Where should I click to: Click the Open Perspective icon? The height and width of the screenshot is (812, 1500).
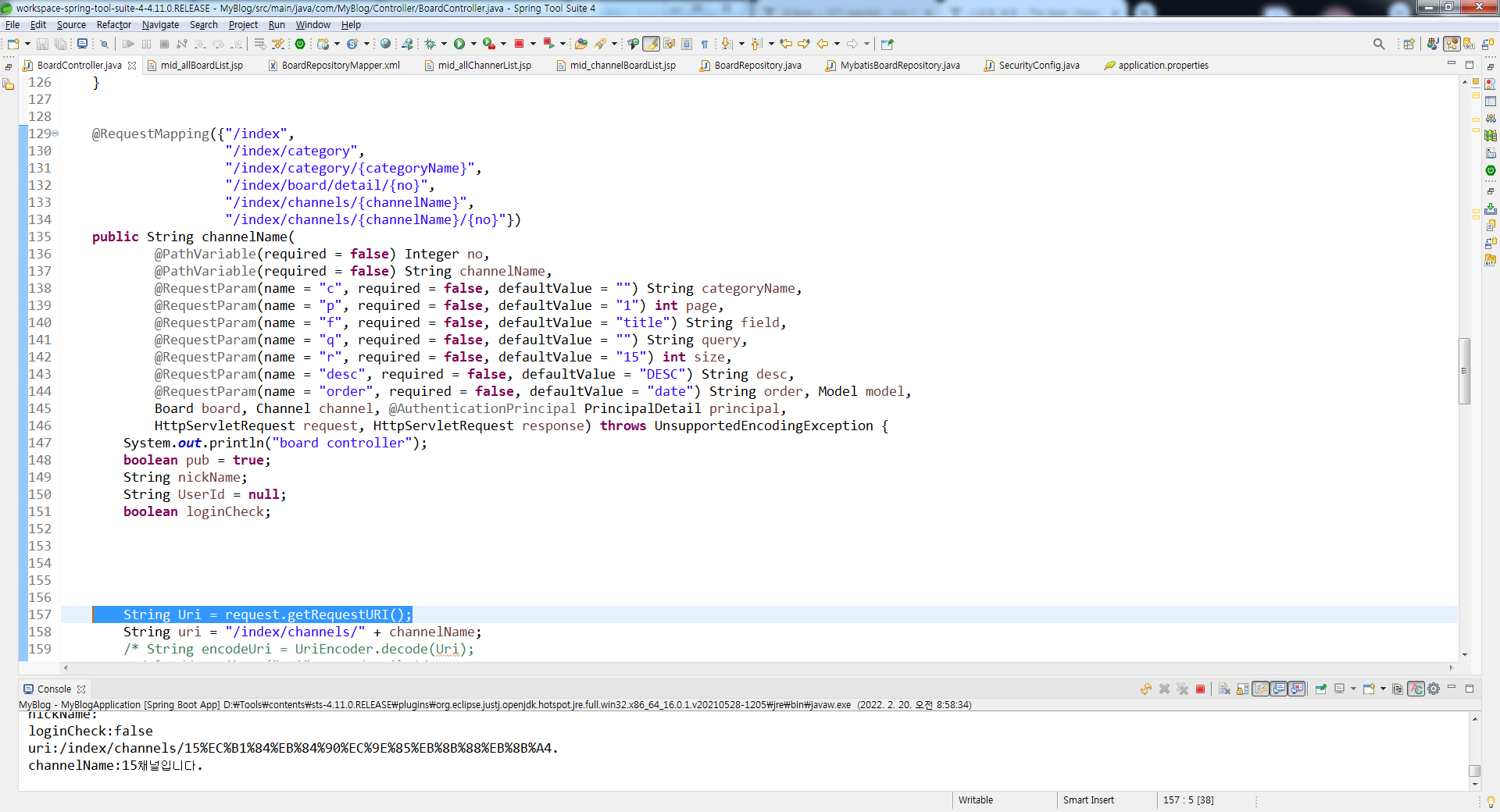tap(1409, 44)
